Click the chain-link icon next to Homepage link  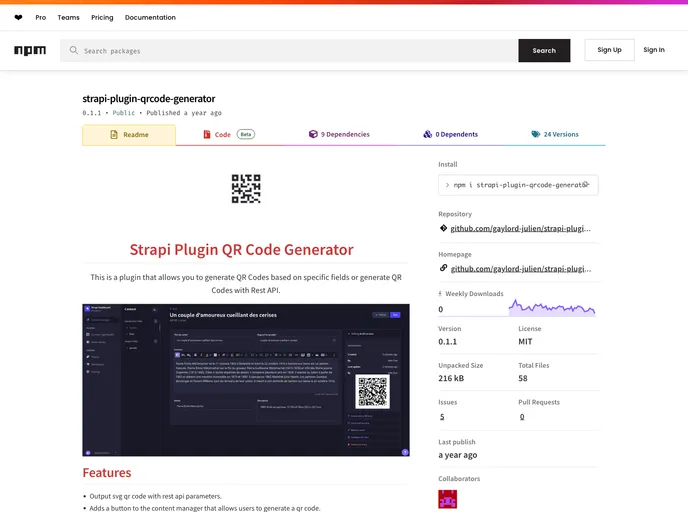pos(443,268)
